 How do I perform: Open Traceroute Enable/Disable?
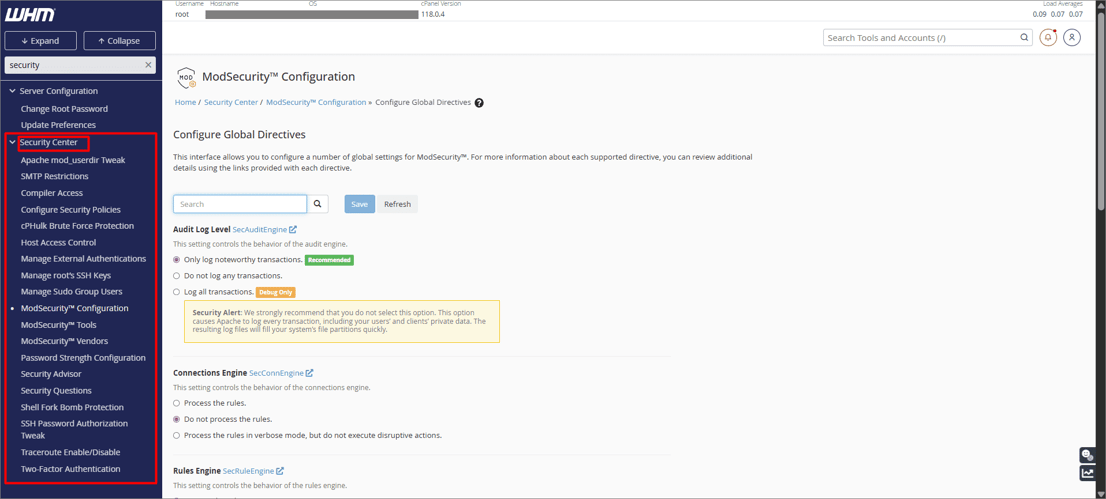coord(71,452)
